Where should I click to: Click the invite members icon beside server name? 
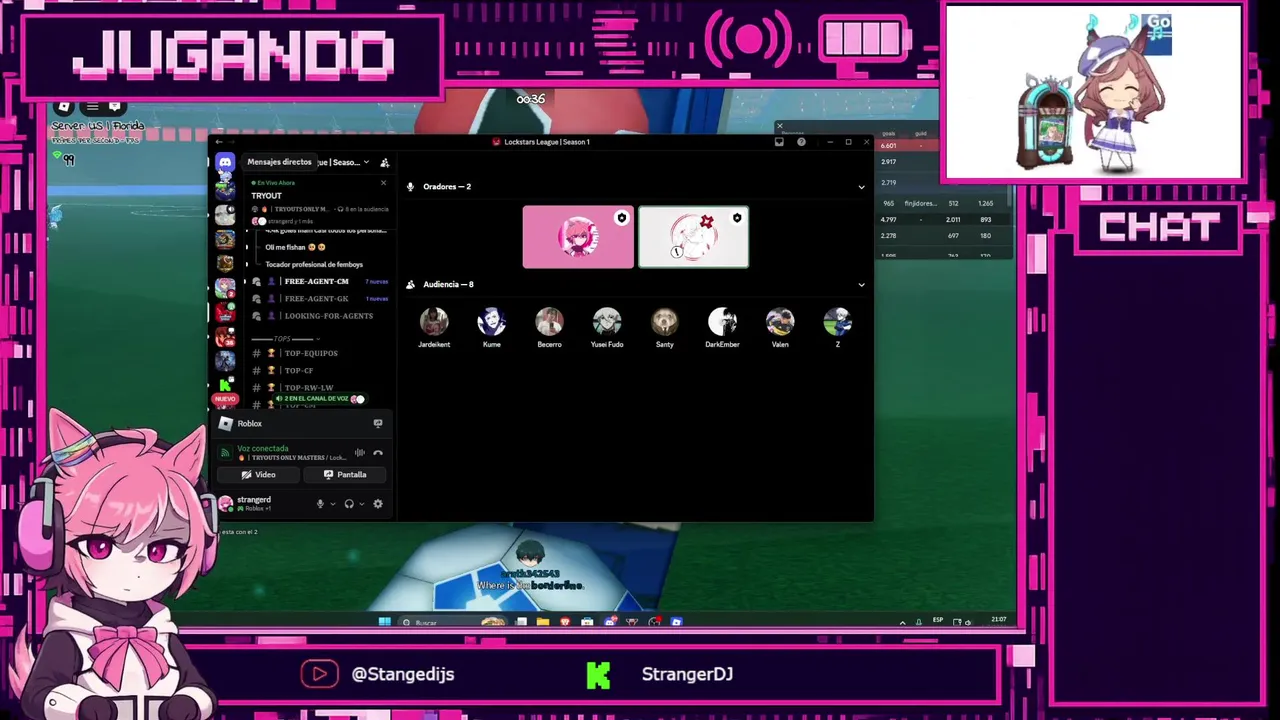(x=385, y=162)
